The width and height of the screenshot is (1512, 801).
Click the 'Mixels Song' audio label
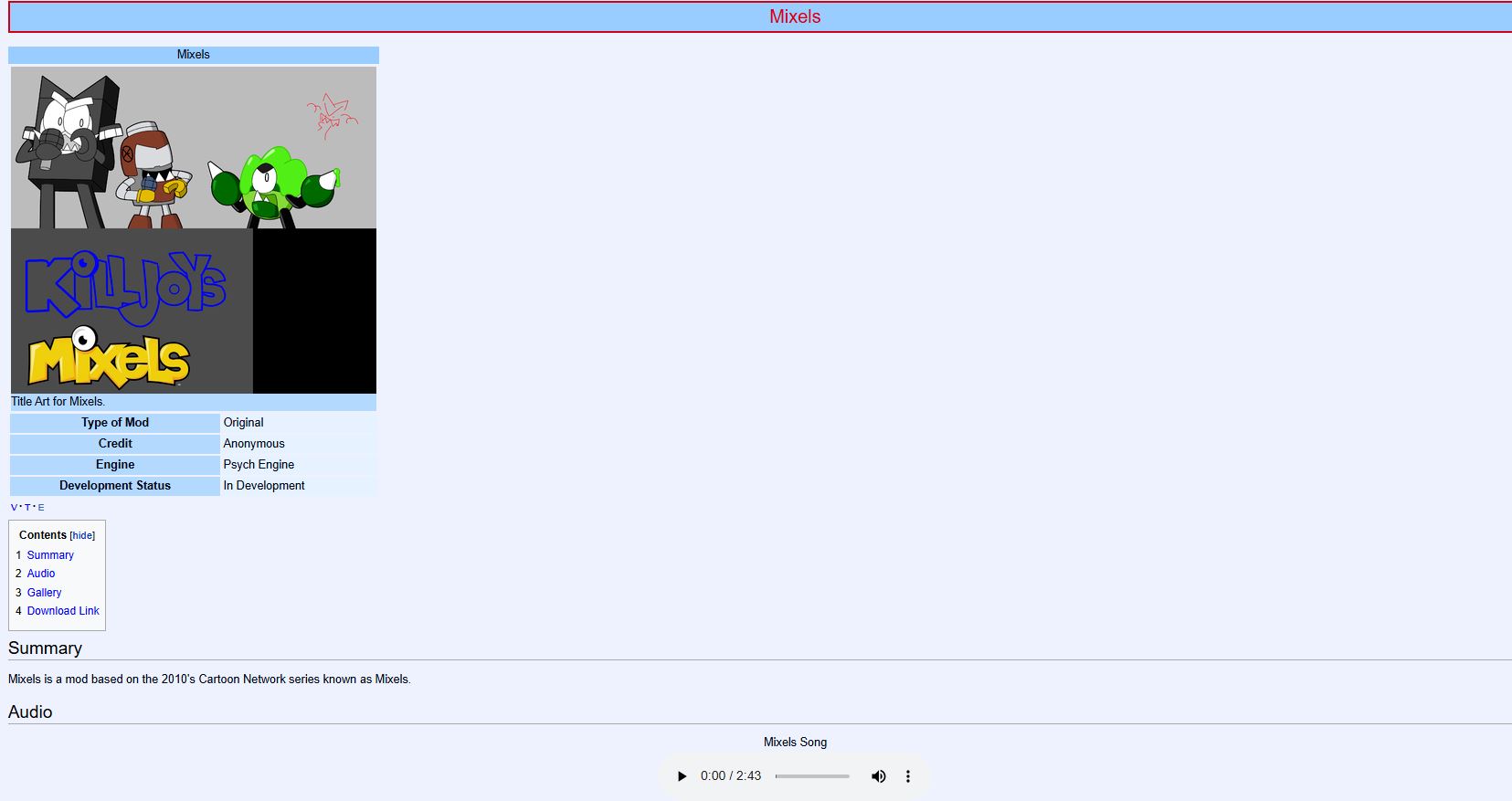795,743
